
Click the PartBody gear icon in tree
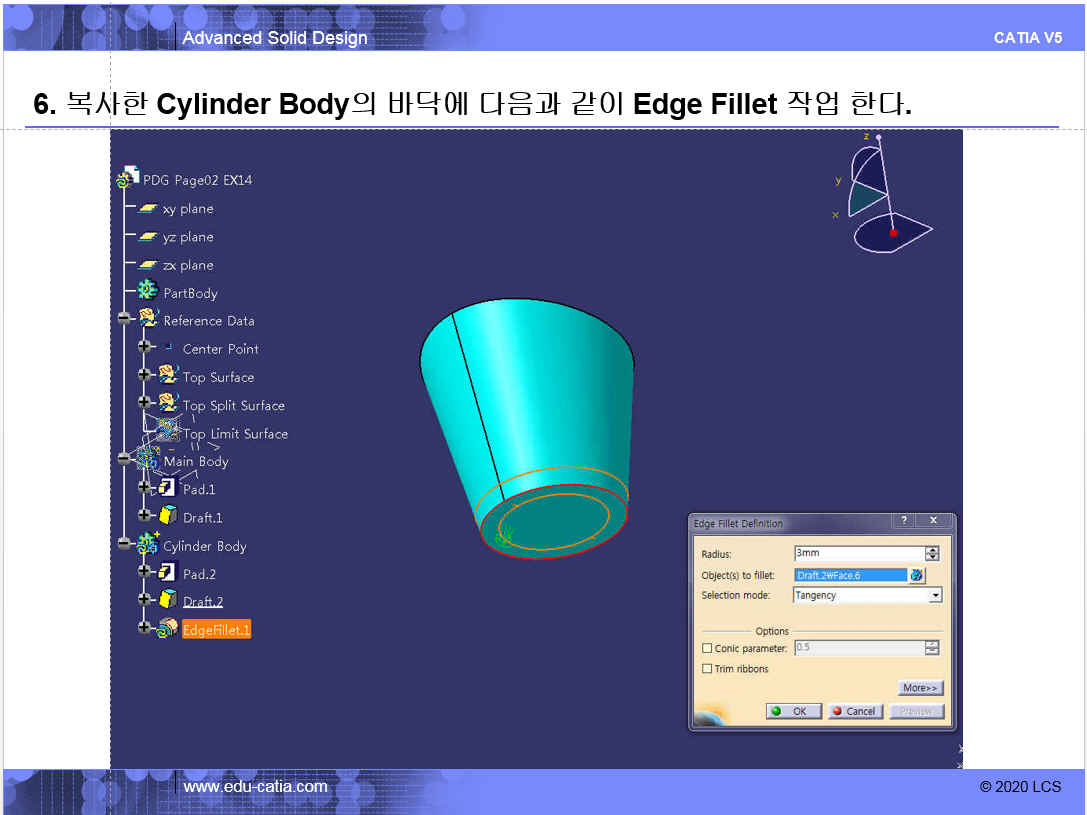148,291
